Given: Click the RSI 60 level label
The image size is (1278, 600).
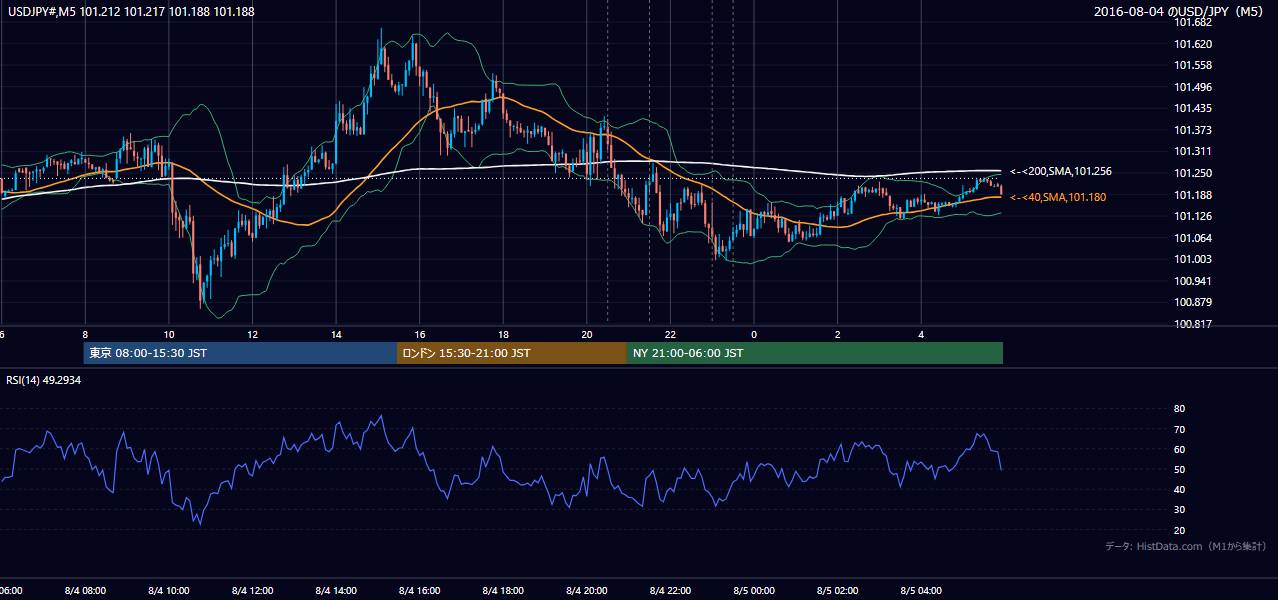Looking at the screenshot, I should coord(1179,449).
